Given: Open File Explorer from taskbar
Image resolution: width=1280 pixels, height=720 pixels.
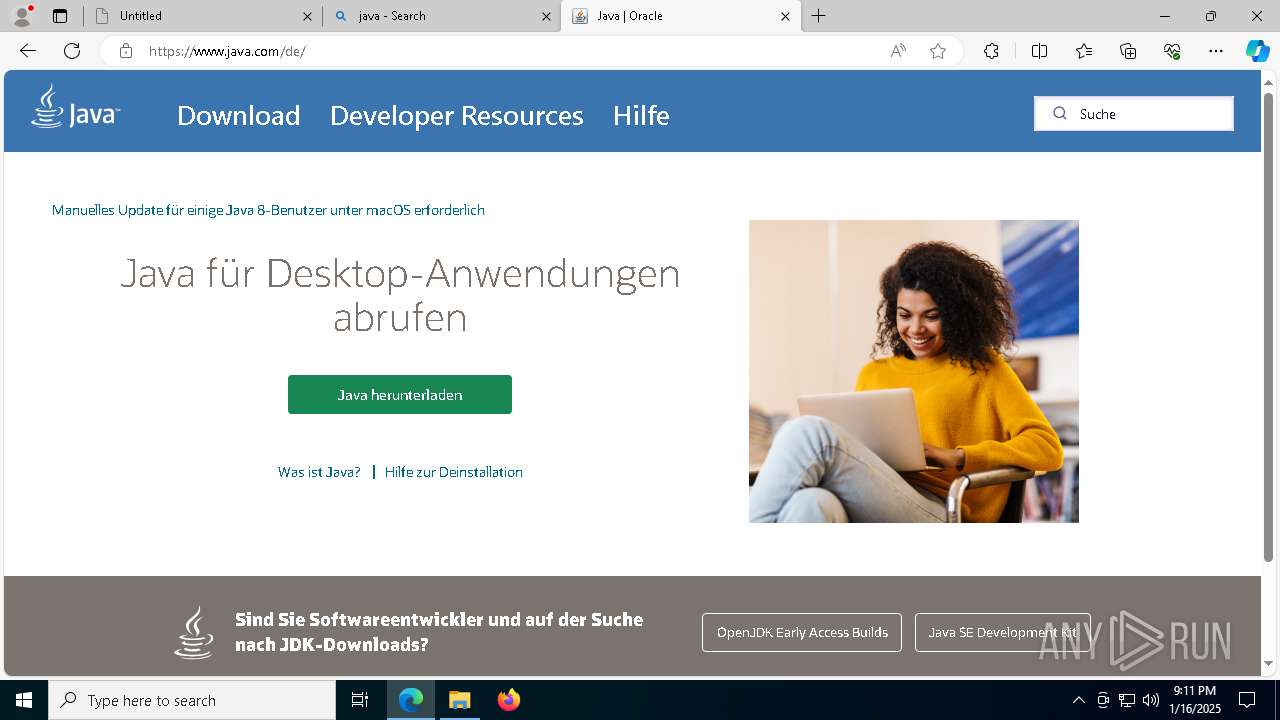Looking at the screenshot, I should tap(460, 700).
